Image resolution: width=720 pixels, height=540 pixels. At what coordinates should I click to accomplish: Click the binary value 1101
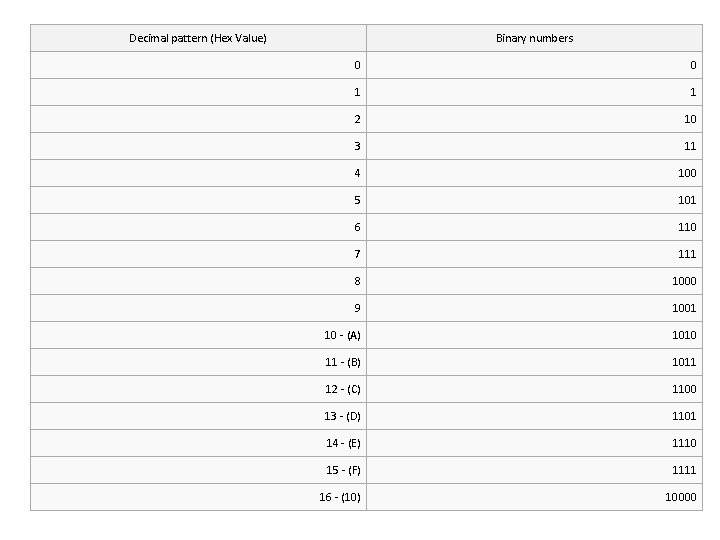[684, 416]
